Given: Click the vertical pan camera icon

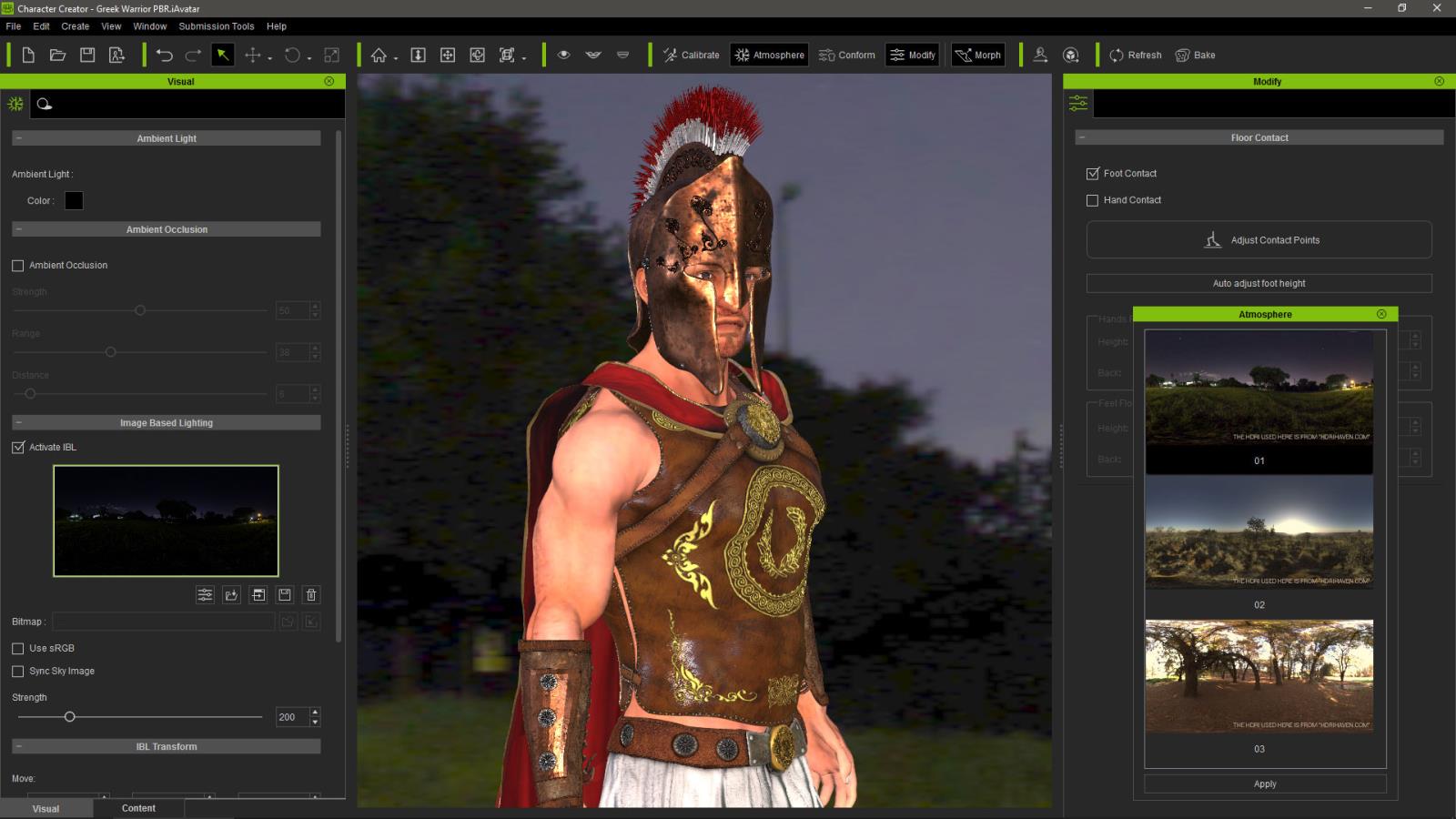Looking at the screenshot, I should 419,55.
